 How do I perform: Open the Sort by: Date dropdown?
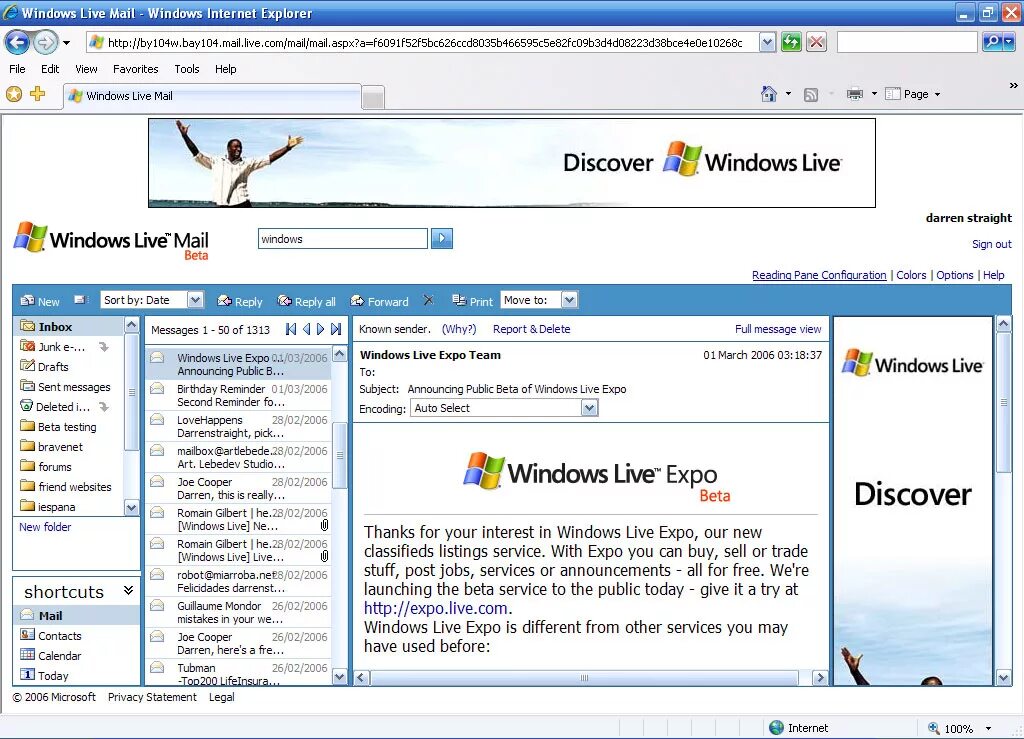pyautogui.click(x=195, y=300)
